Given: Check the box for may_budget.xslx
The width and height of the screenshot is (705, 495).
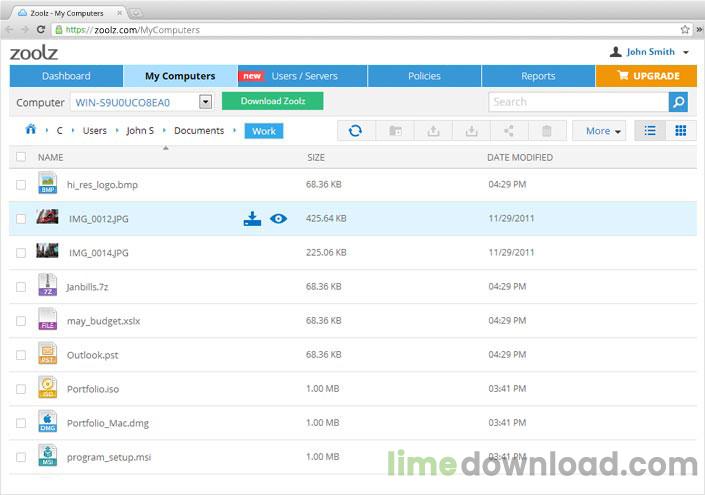Looking at the screenshot, I should pos(21,321).
